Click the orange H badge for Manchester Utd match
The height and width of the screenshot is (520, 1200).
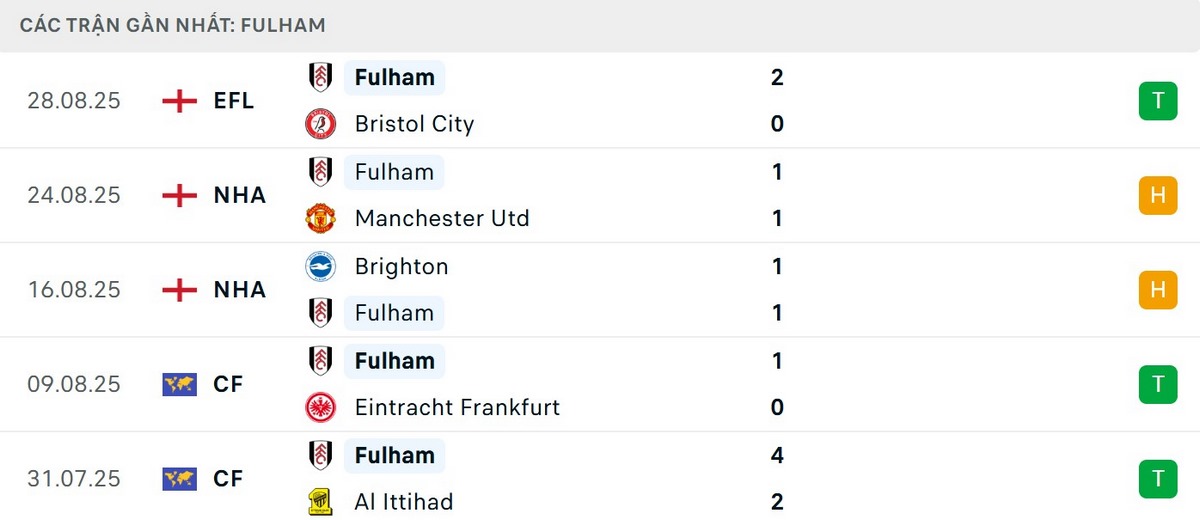pos(1158,195)
